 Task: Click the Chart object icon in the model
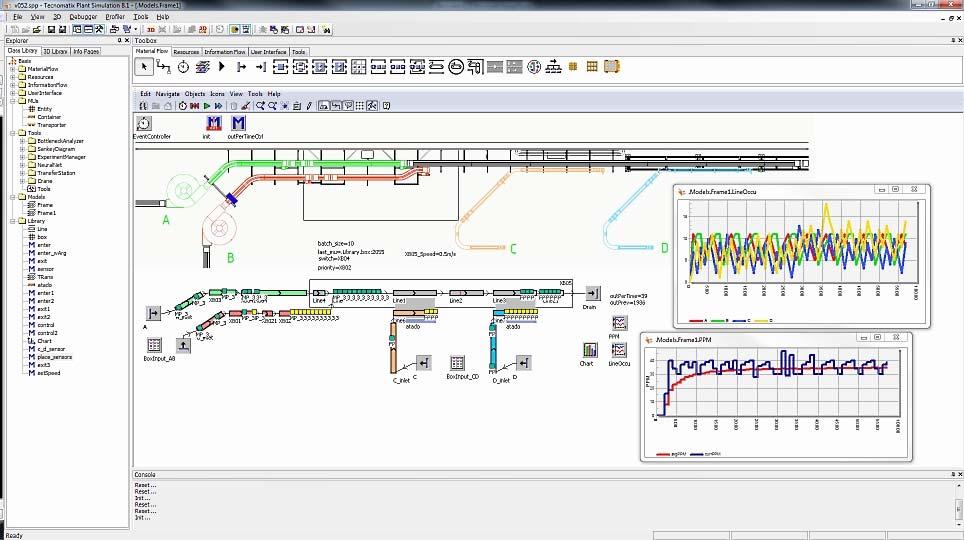[x=590, y=350]
